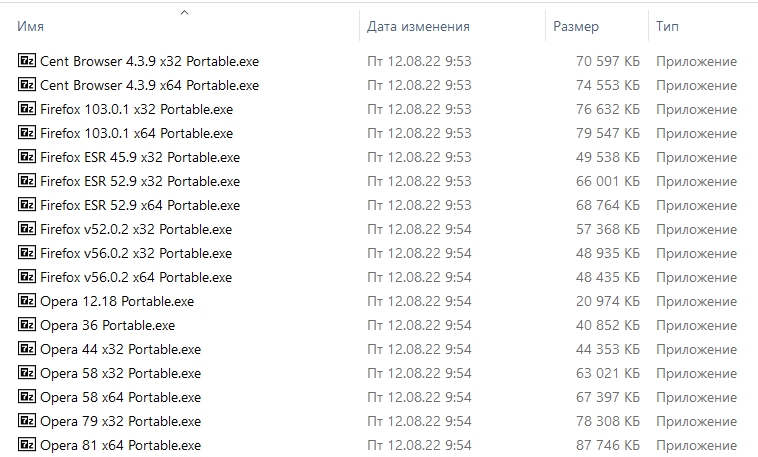Click the icon beside Opera 36 Portable.exe
758x457 pixels.
pyautogui.click(x=27, y=324)
